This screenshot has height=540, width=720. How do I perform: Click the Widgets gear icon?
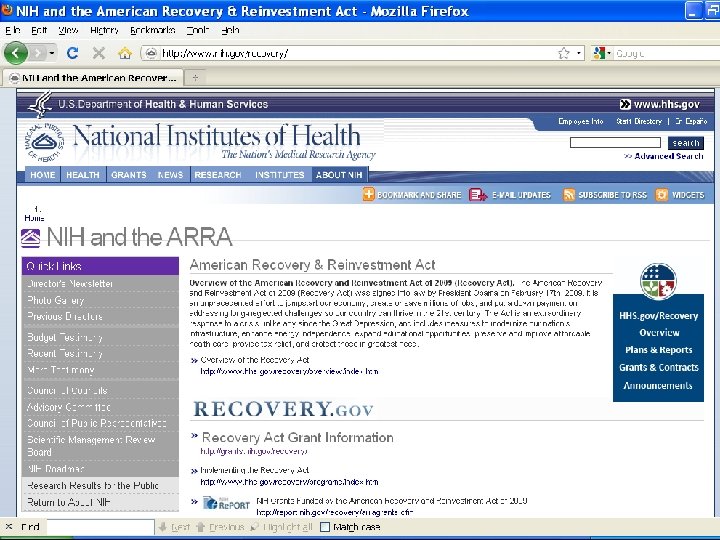662,195
